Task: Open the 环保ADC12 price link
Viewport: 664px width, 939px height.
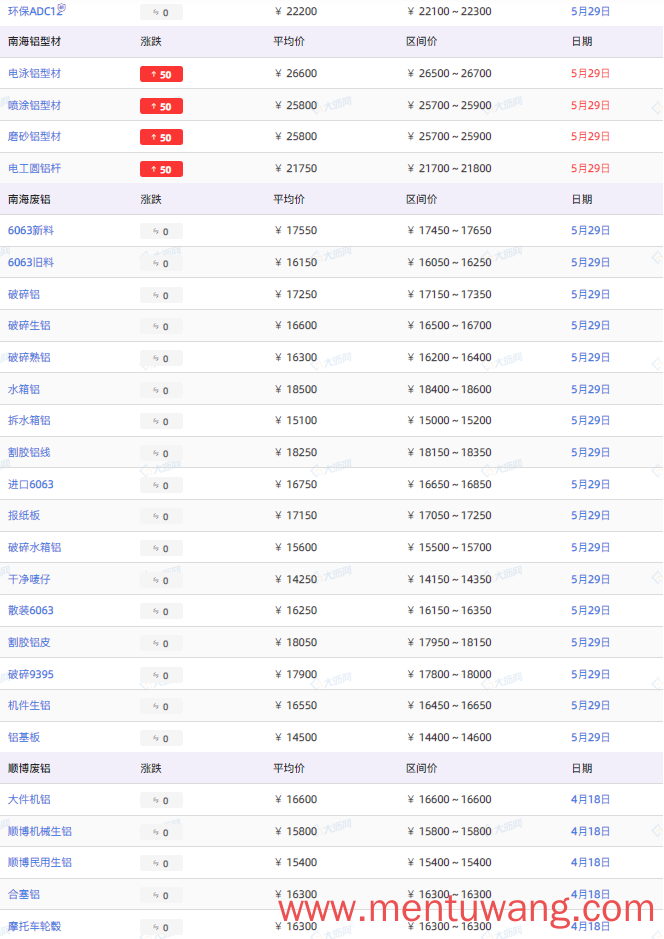Action: point(35,11)
